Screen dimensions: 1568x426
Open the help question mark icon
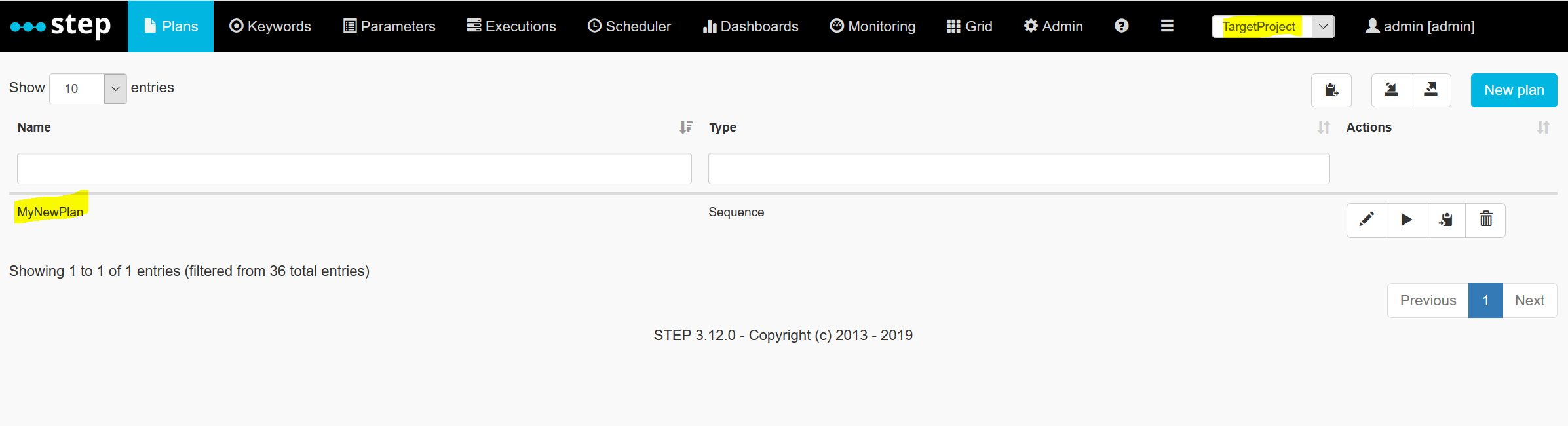1121,26
